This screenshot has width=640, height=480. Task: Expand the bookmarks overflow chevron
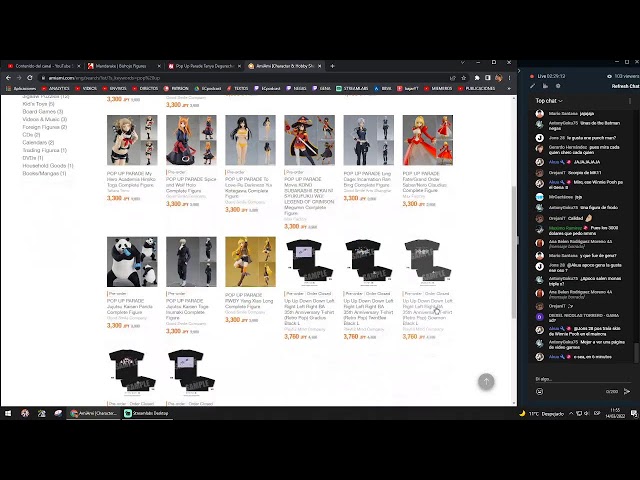click(x=509, y=88)
